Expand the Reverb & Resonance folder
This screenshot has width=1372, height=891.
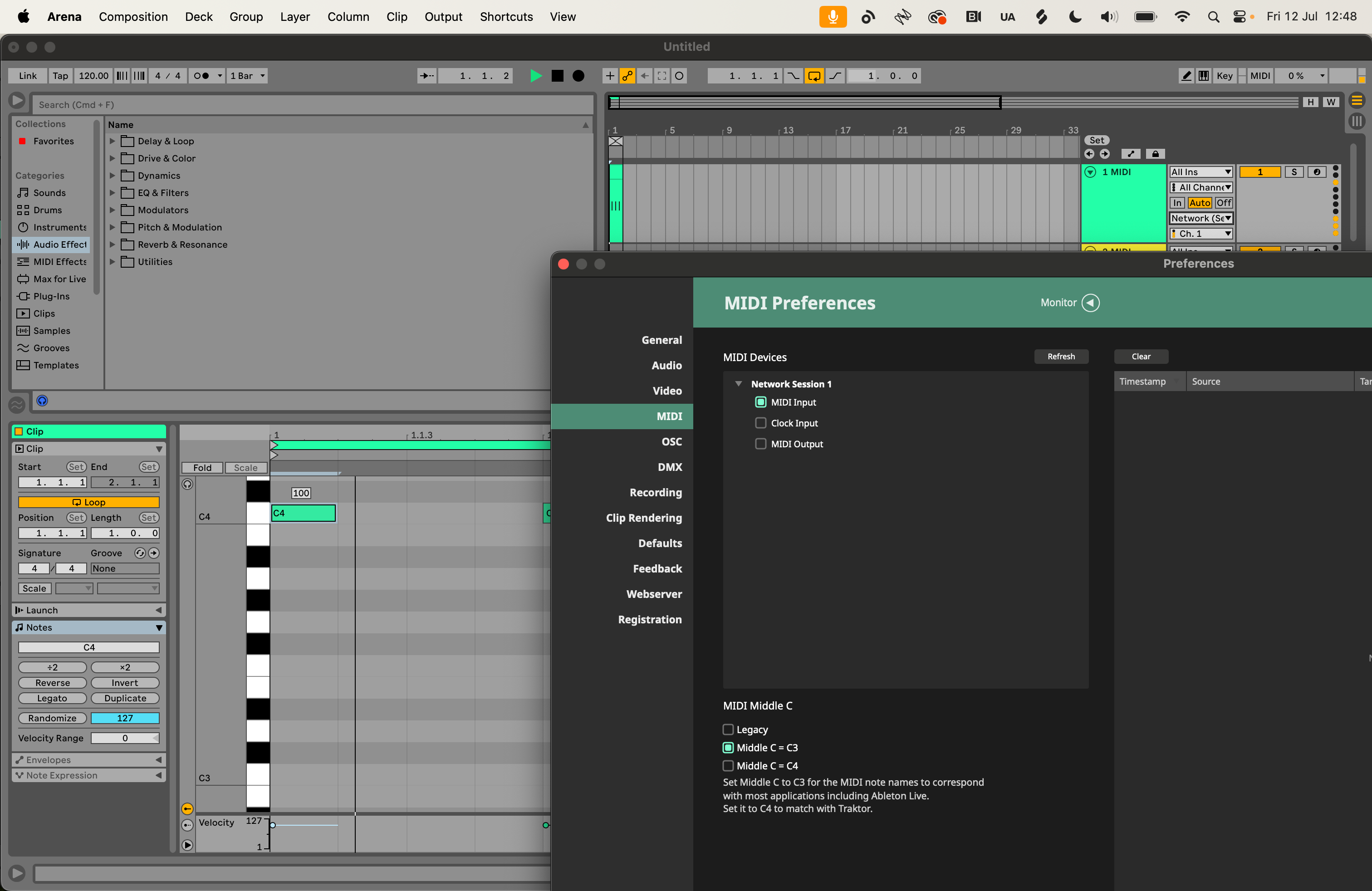(113, 245)
